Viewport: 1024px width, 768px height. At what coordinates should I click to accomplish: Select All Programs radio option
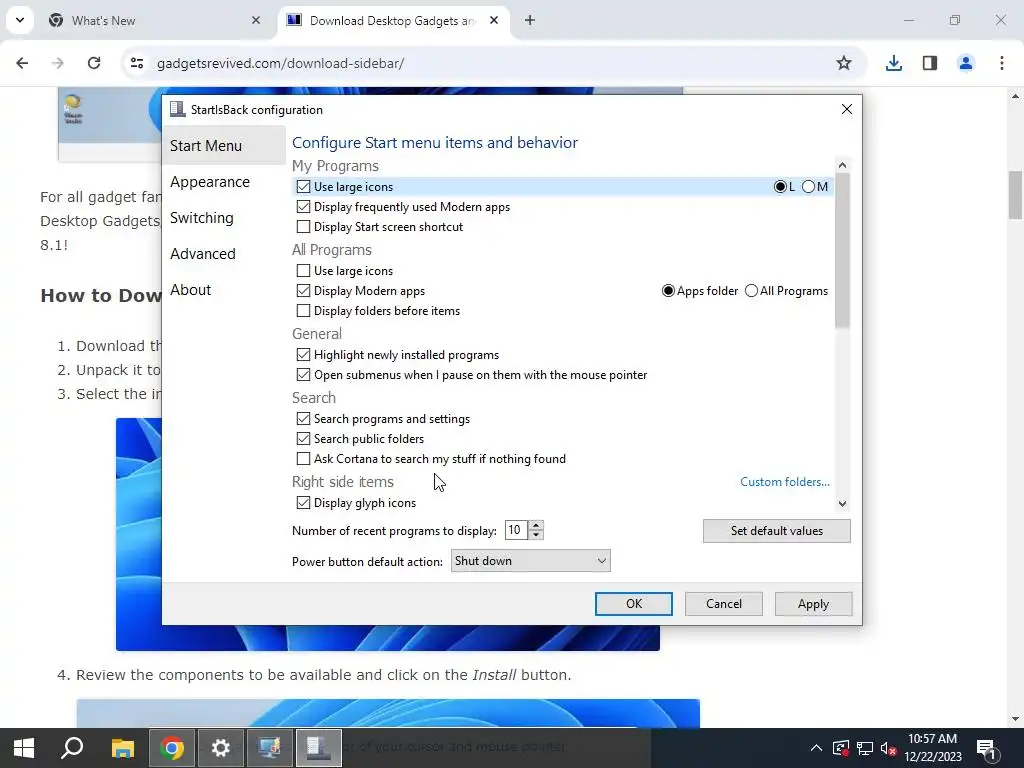click(751, 291)
